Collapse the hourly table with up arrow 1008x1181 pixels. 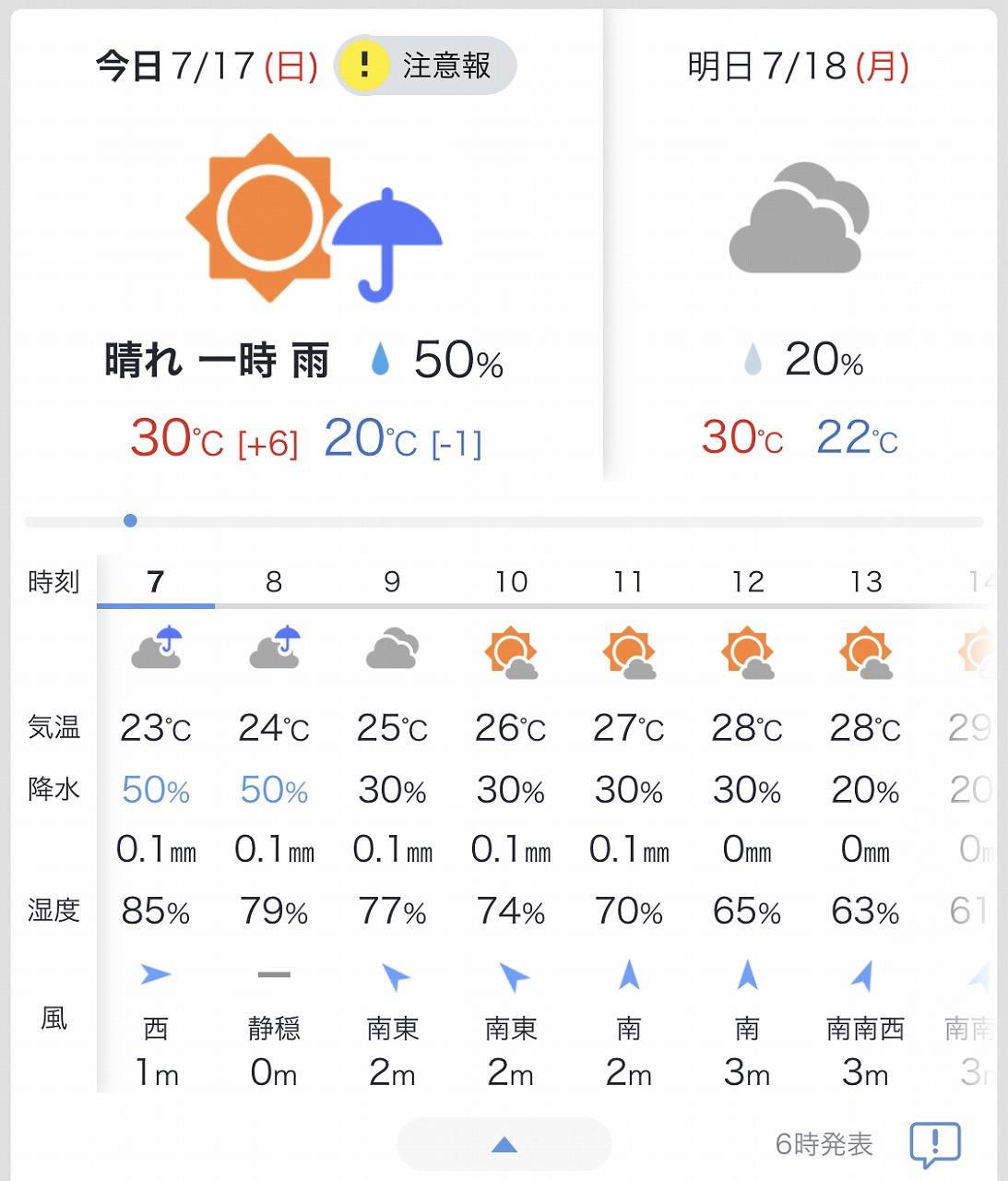(x=504, y=1145)
